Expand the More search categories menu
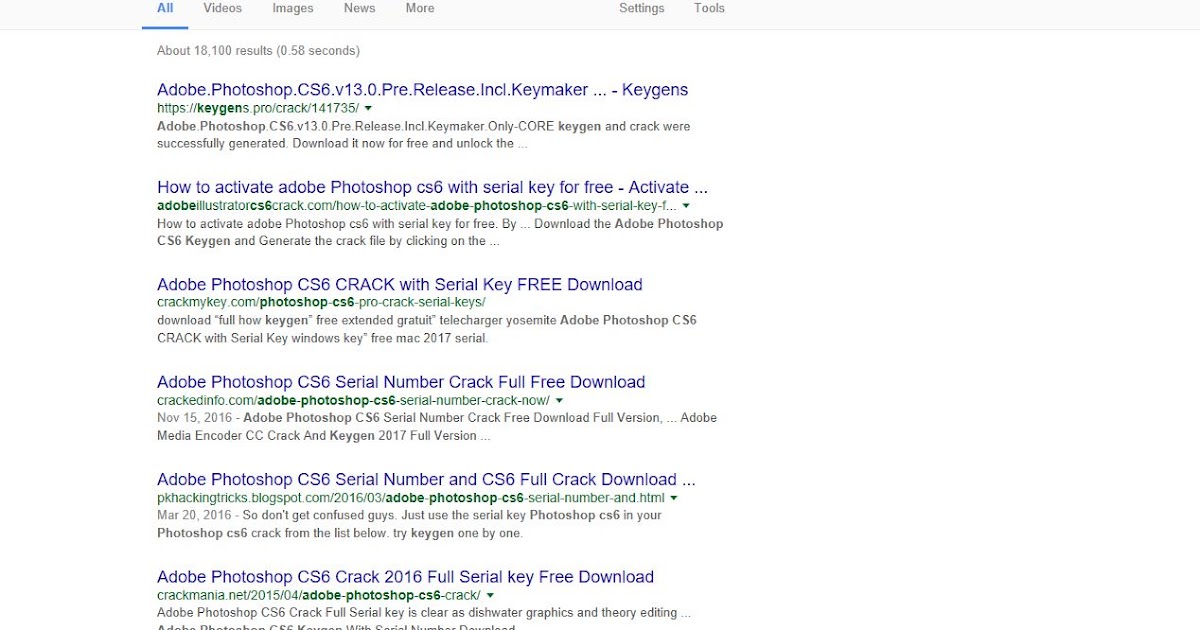 [x=419, y=8]
